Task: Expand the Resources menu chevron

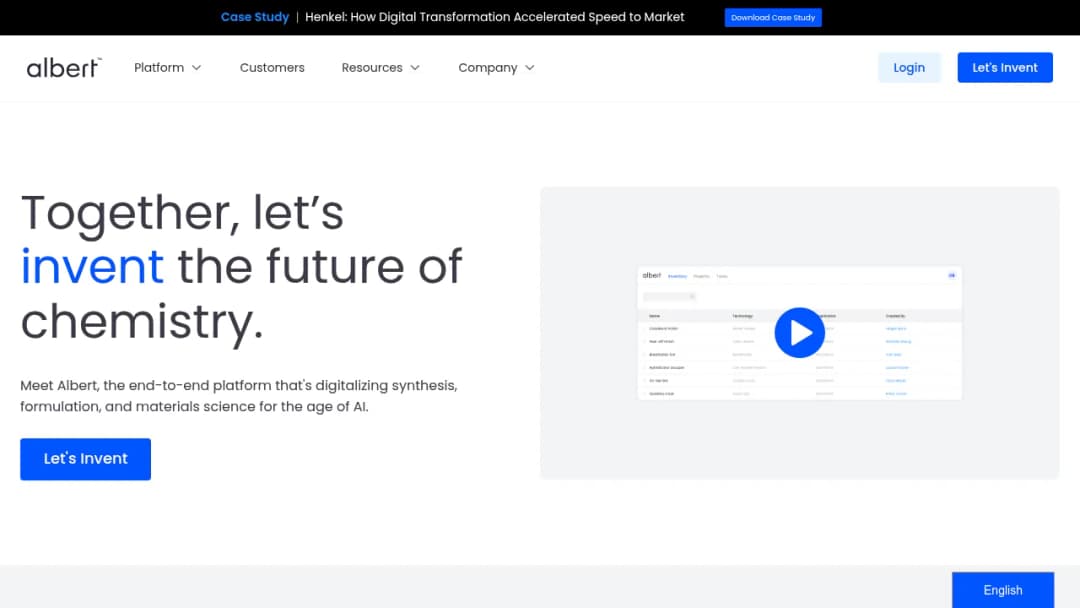Action: (415, 68)
